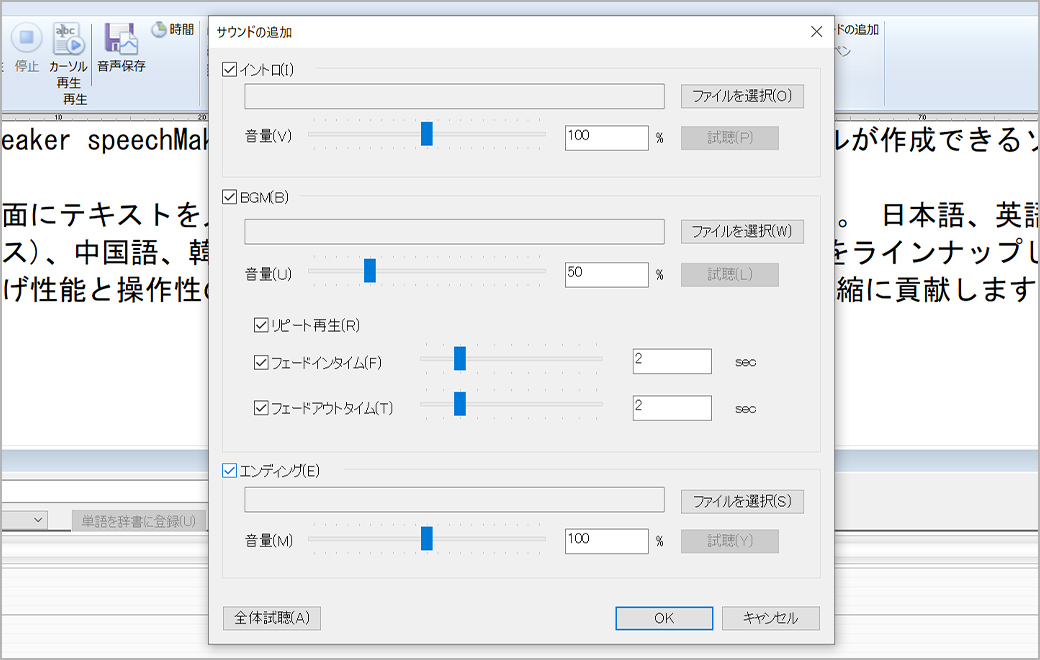The width and height of the screenshot is (1040, 660).
Task: Click ファイルを選択(S) for the ending sound
Action: click(742, 501)
